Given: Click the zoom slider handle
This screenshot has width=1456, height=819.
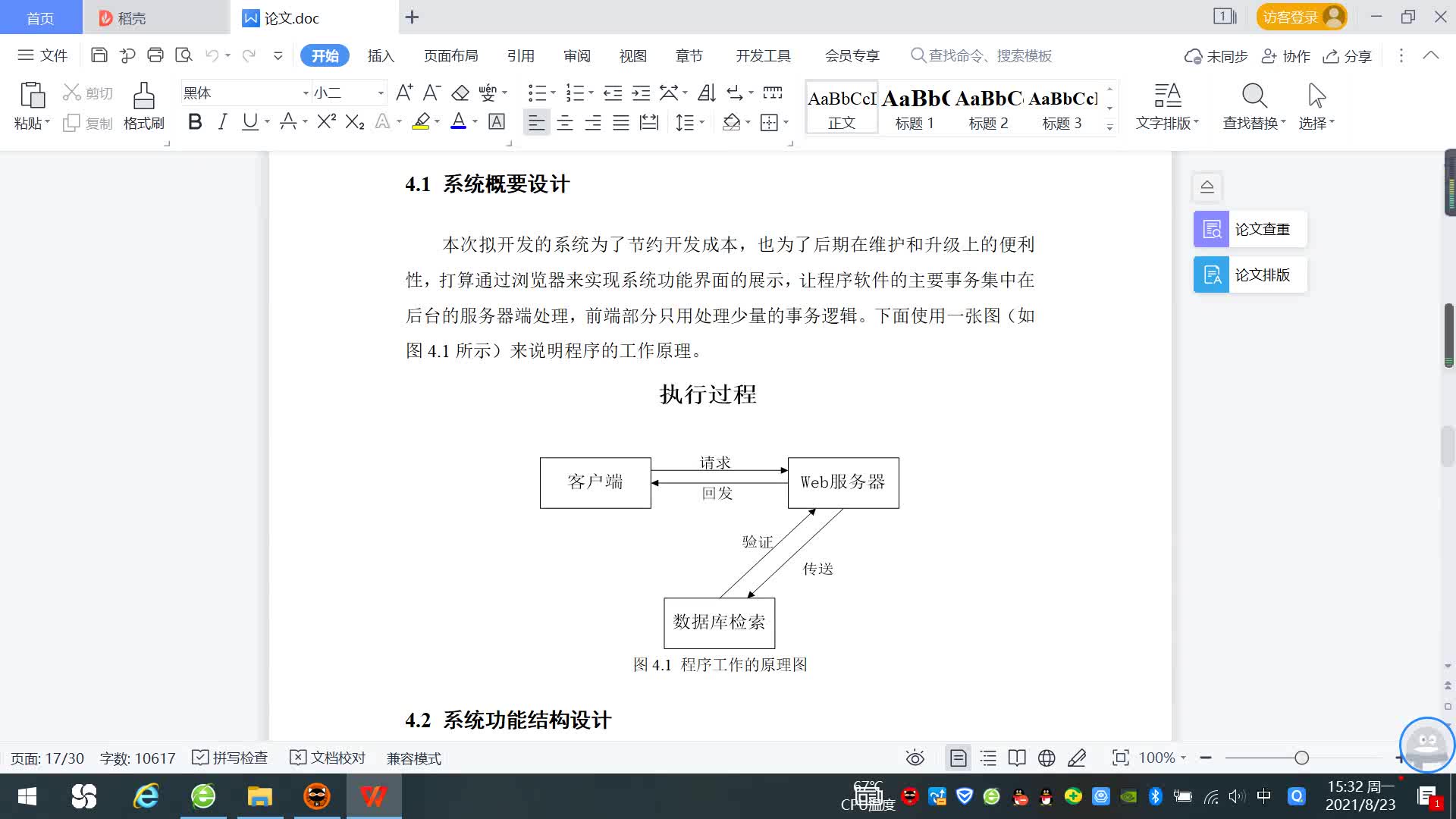Looking at the screenshot, I should [1302, 758].
